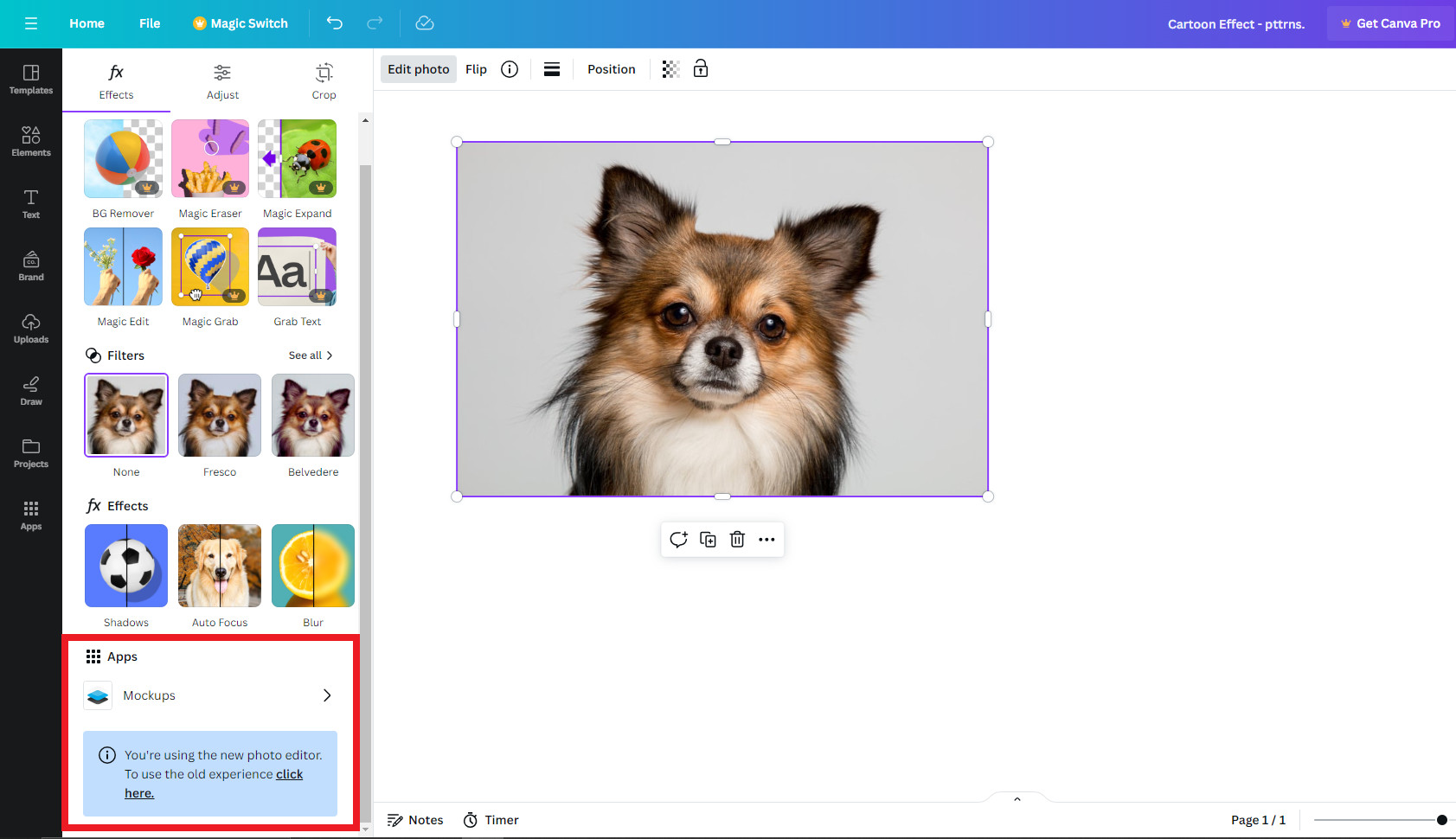Select the Magic Edit tool
Viewport: 1456px width, 839px height.
[x=123, y=278]
